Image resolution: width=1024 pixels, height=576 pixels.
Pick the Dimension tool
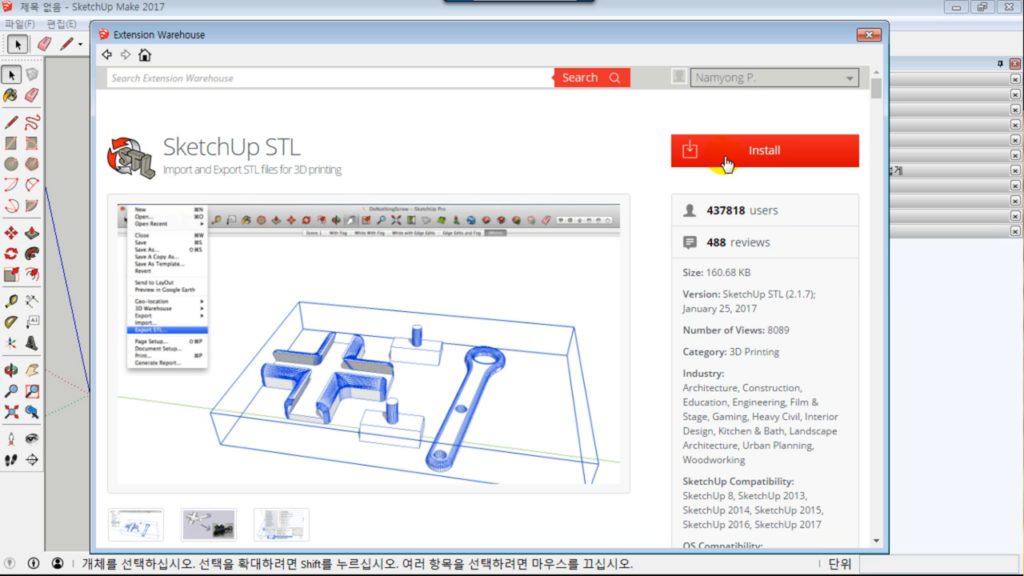coord(32,301)
